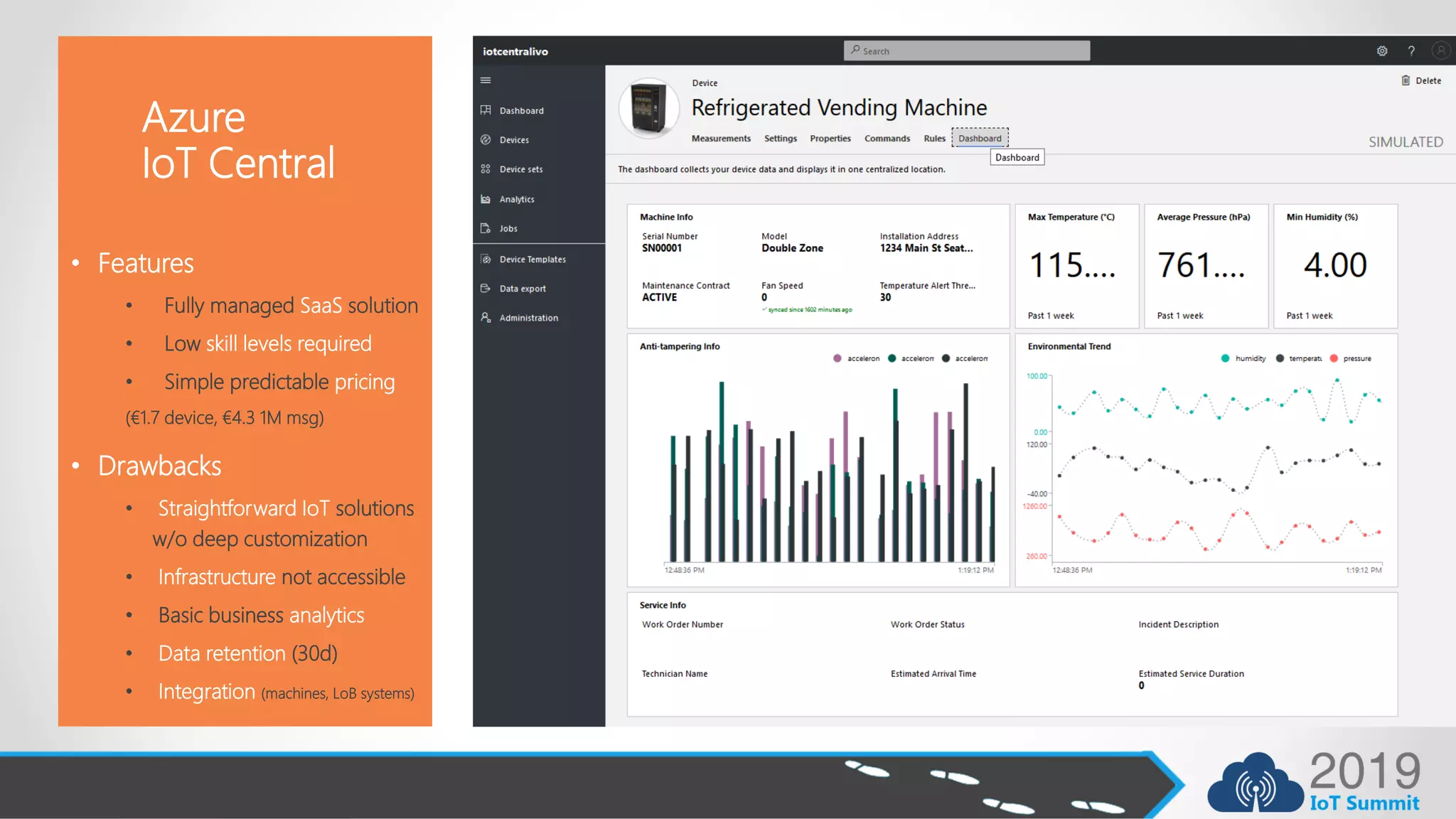Click the ACTIVE maintenance contract value
1456x819 pixels.
point(659,297)
